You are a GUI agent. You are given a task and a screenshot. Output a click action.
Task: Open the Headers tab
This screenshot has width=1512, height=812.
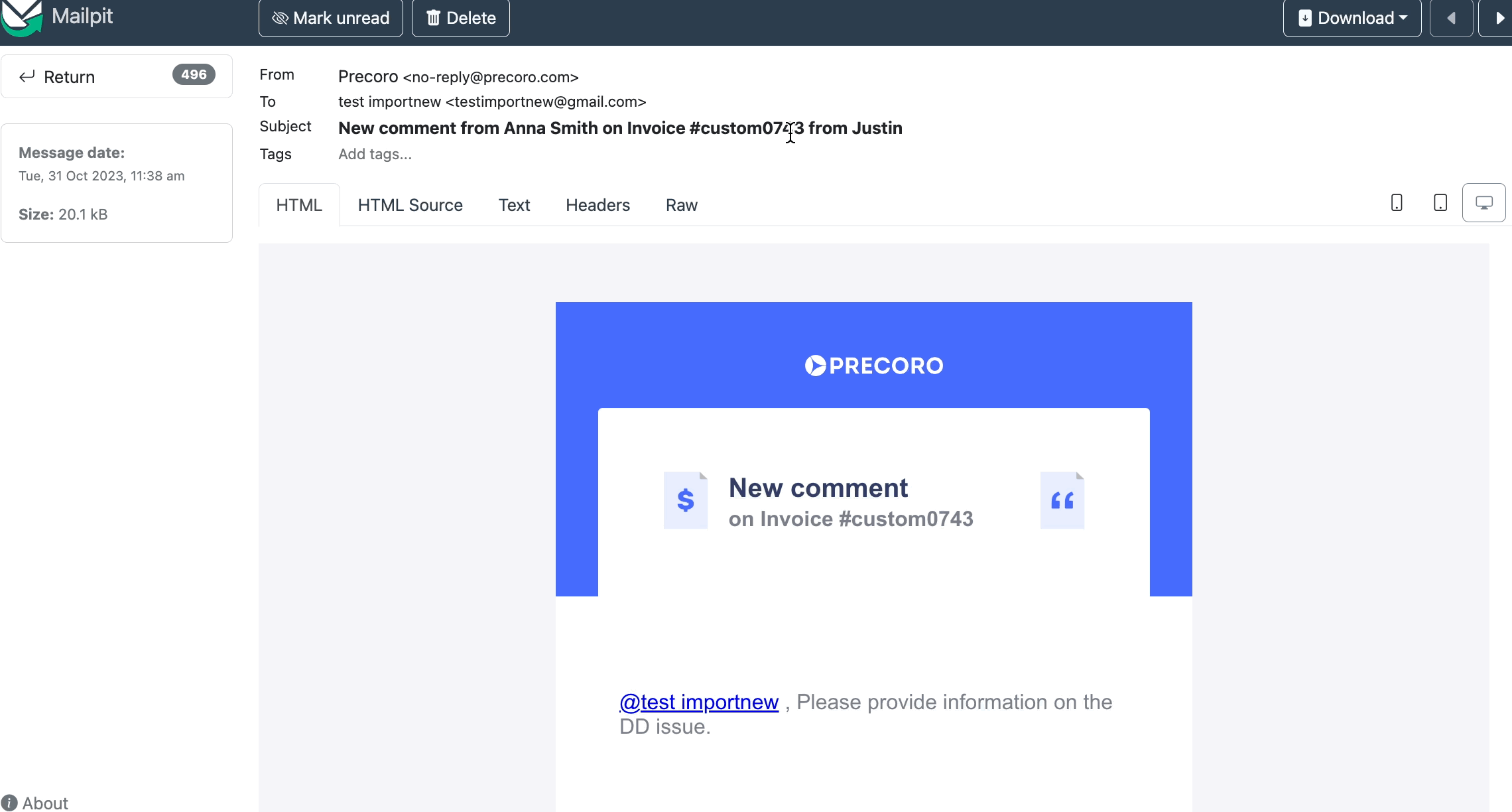(598, 205)
